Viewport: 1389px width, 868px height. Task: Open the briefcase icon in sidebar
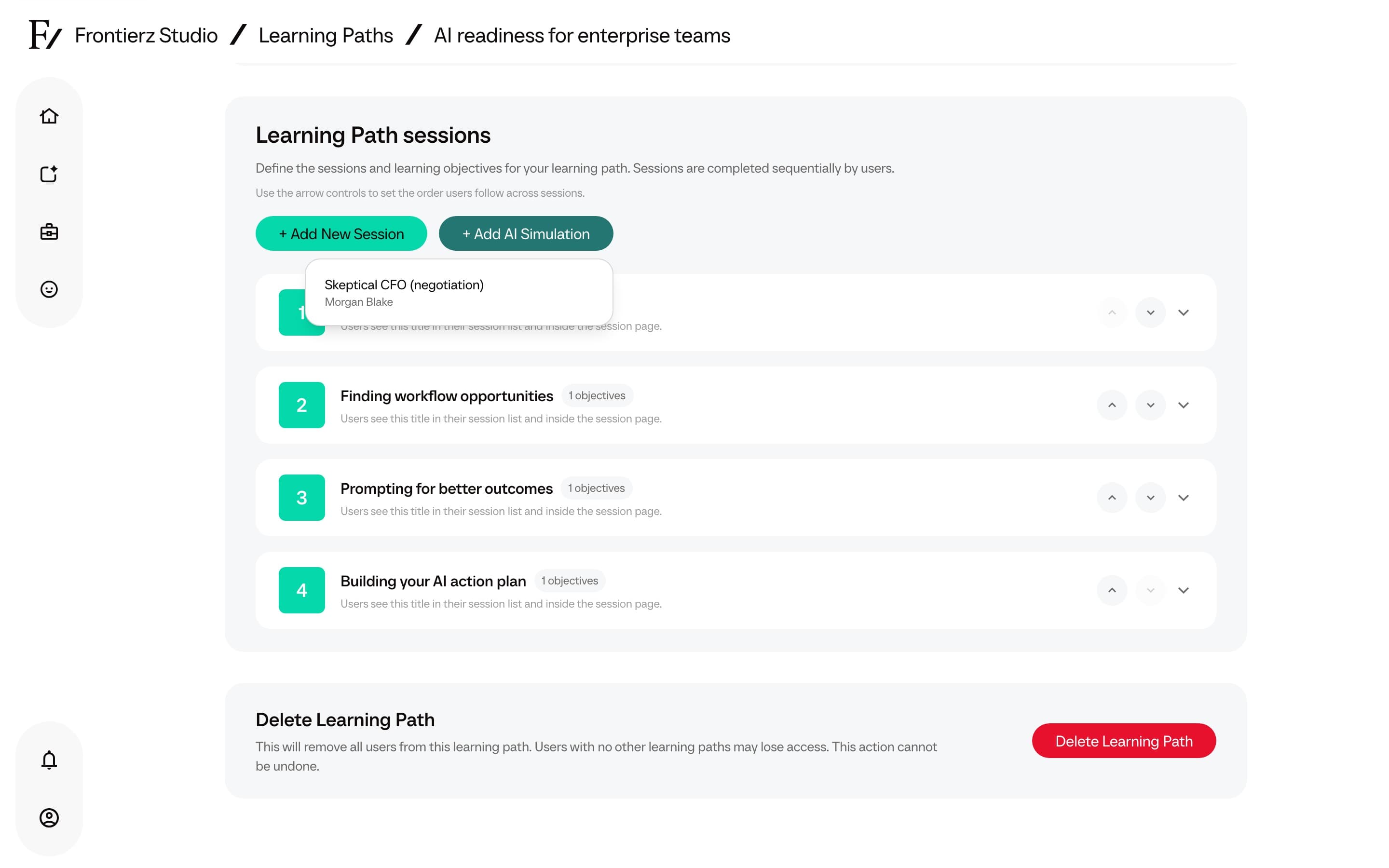click(x=49, y=232)
